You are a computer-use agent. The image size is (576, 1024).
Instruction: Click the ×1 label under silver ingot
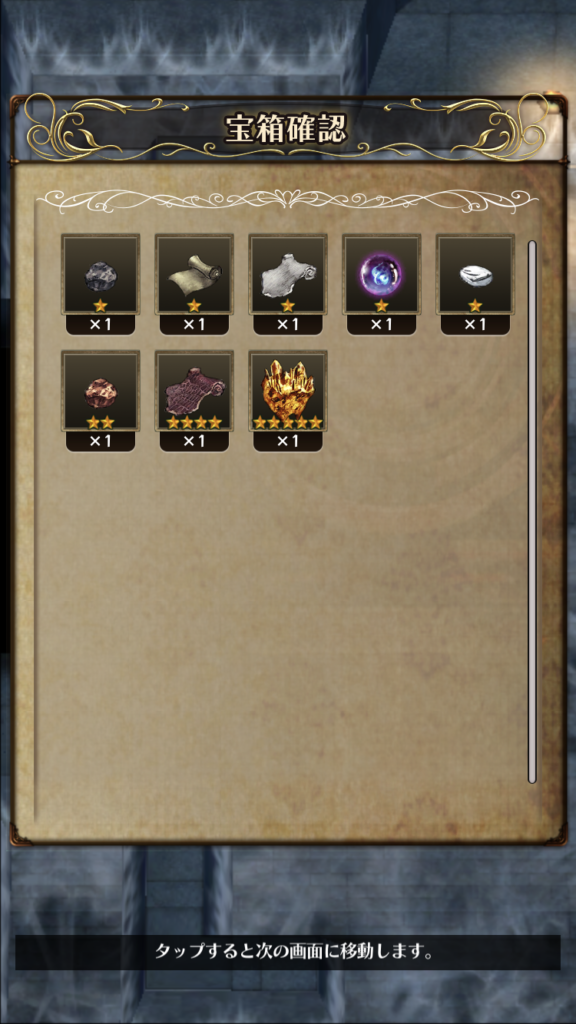475,325
